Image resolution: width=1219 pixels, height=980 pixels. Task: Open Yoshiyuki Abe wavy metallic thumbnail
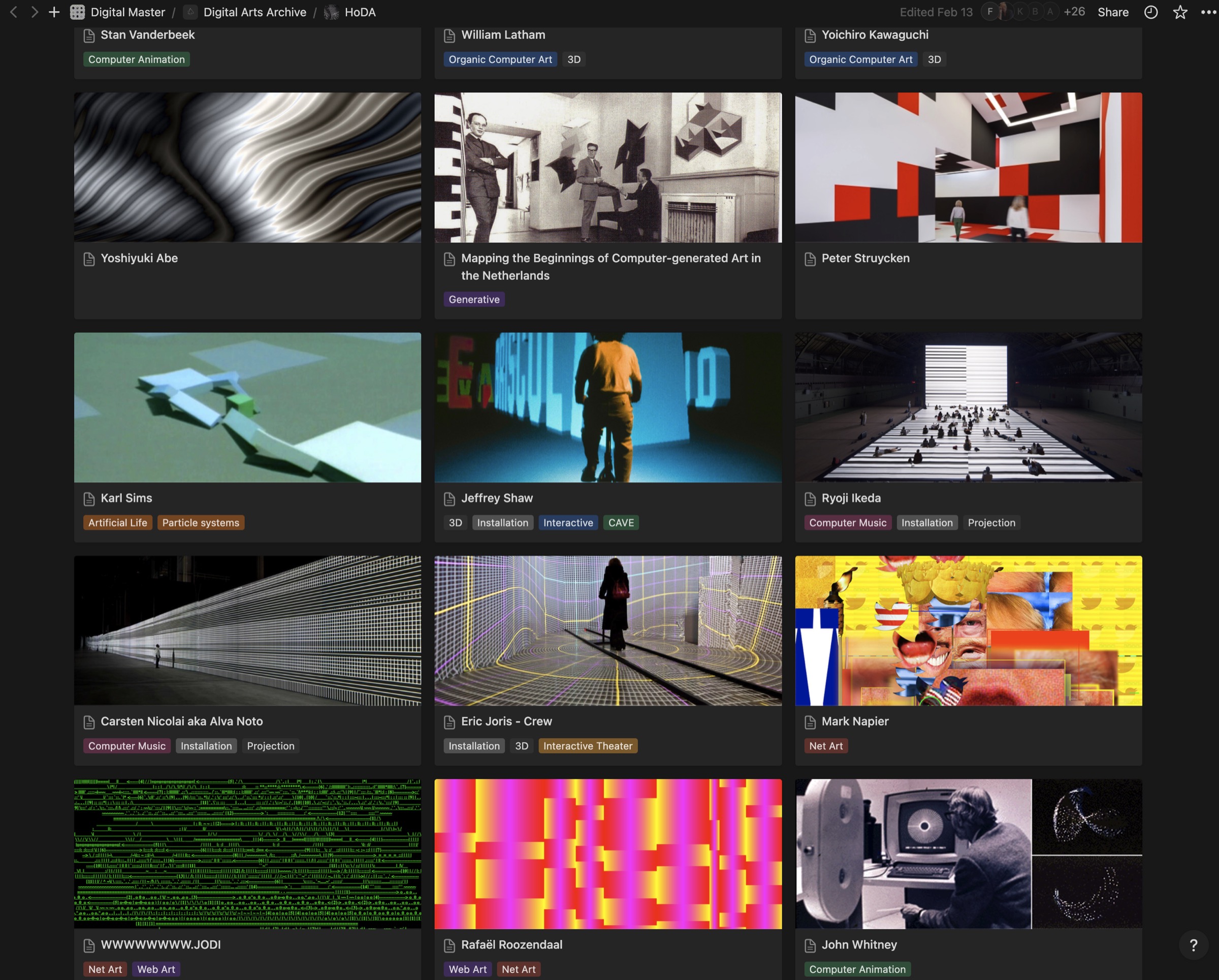click(248, 167)
